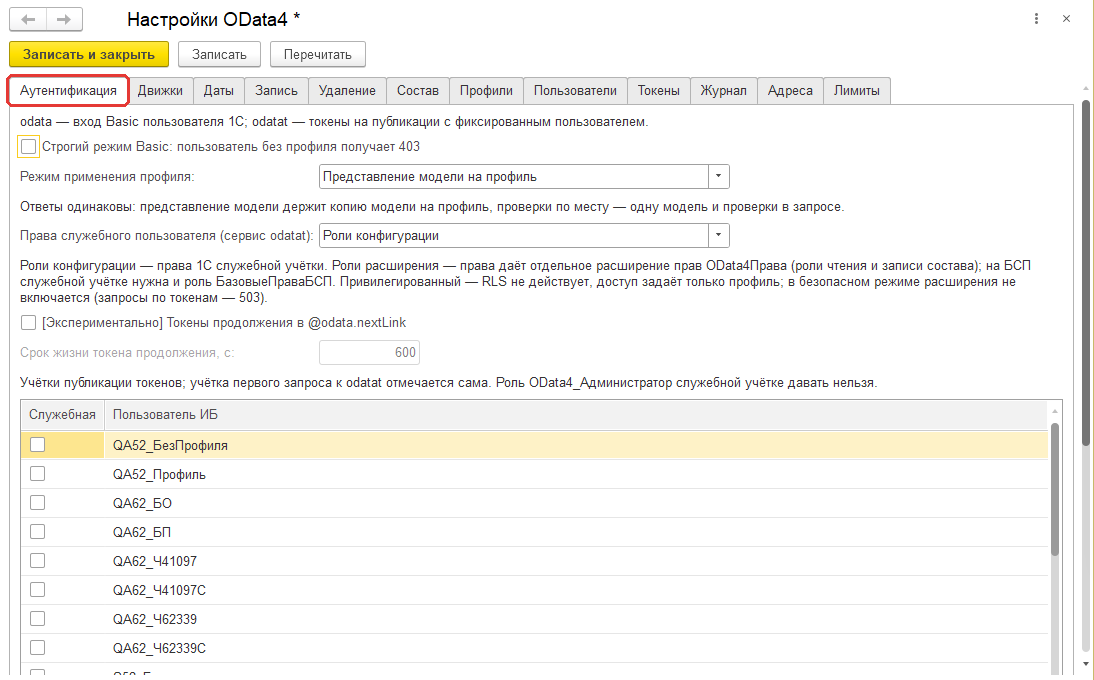The height and width of the screenshot is (680, 1094).
Task: Show the Журнал tab
Action: (x=724, y=91)
